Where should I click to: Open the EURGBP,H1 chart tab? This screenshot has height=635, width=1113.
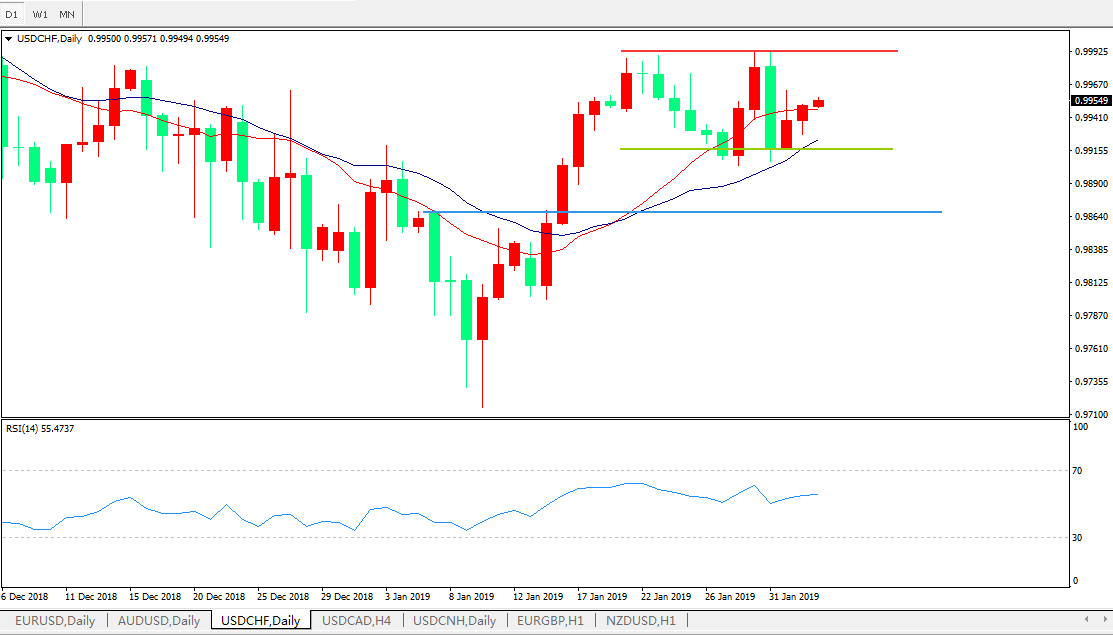coord(550,621)
